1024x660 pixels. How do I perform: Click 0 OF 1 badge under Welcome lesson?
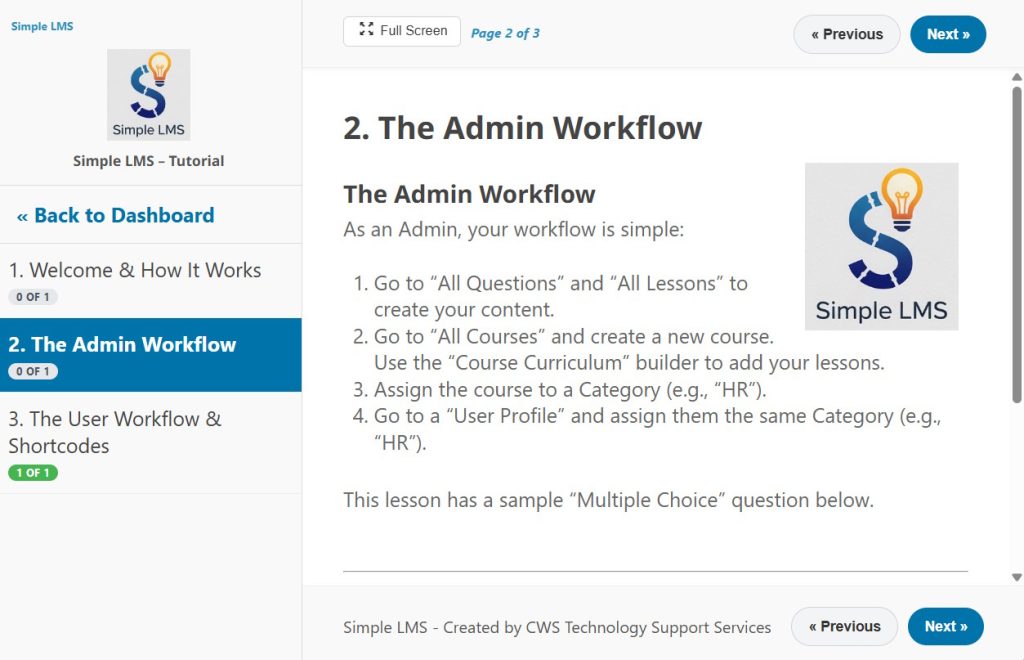(x=33, y=297)
